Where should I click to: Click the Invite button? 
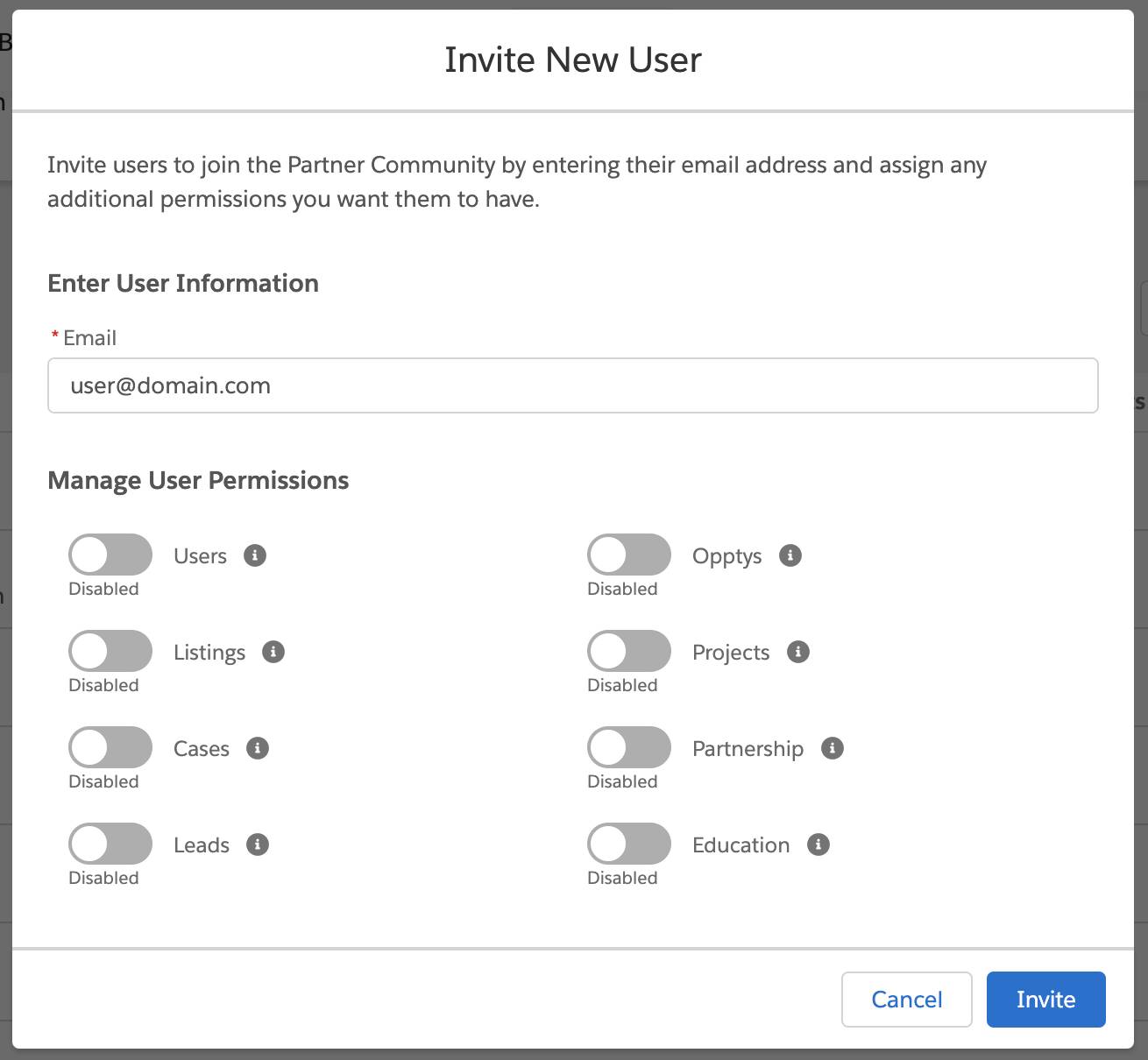[x=1046, y=1000]
